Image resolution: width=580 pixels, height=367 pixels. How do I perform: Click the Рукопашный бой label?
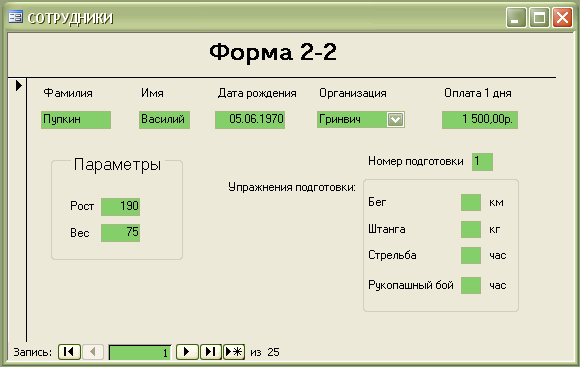pos(411,285)
